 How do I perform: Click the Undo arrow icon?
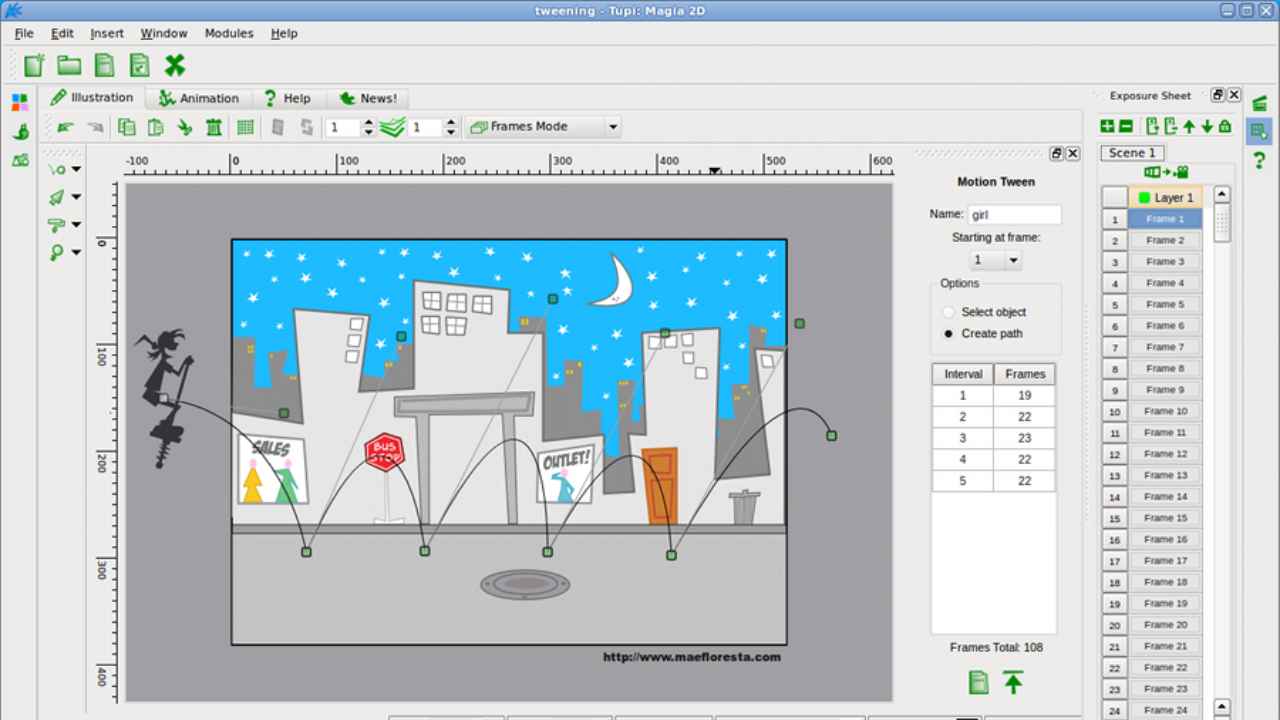[66, 127]
